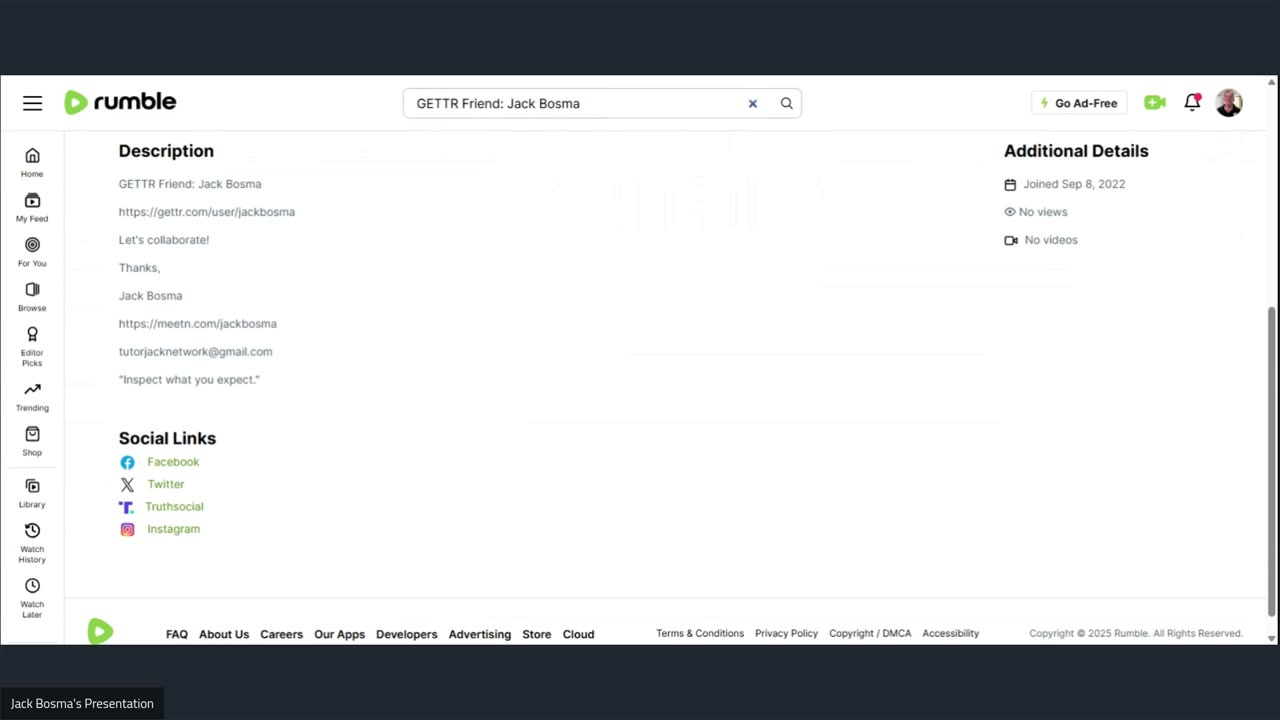Click the Rumble logo in header
This screenshot has width=1280, height=720.
tap(120, 102)
